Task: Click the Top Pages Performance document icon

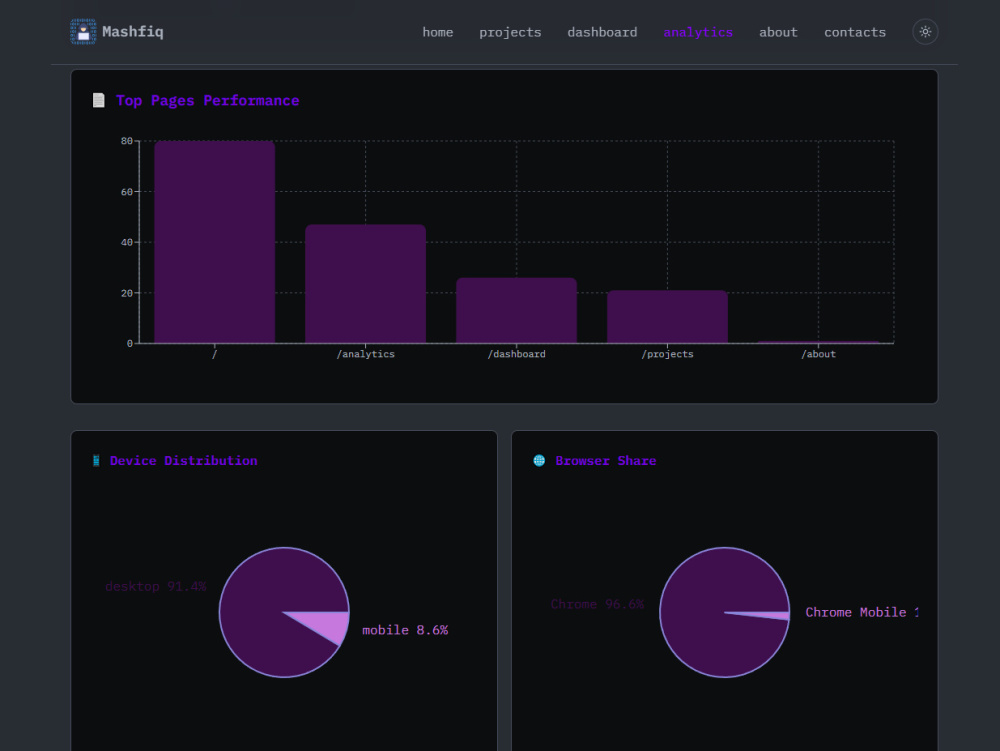Action: [x=98, y=100]
